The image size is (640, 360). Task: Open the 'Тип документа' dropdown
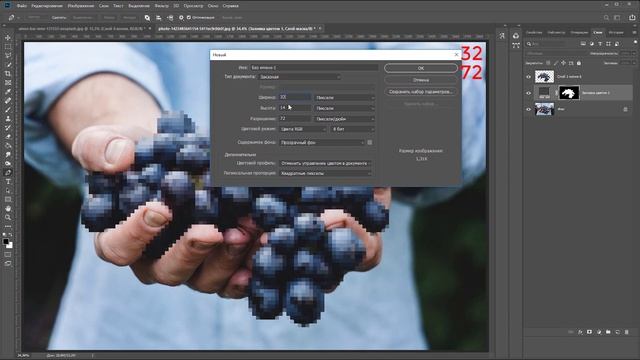point(300,77)
